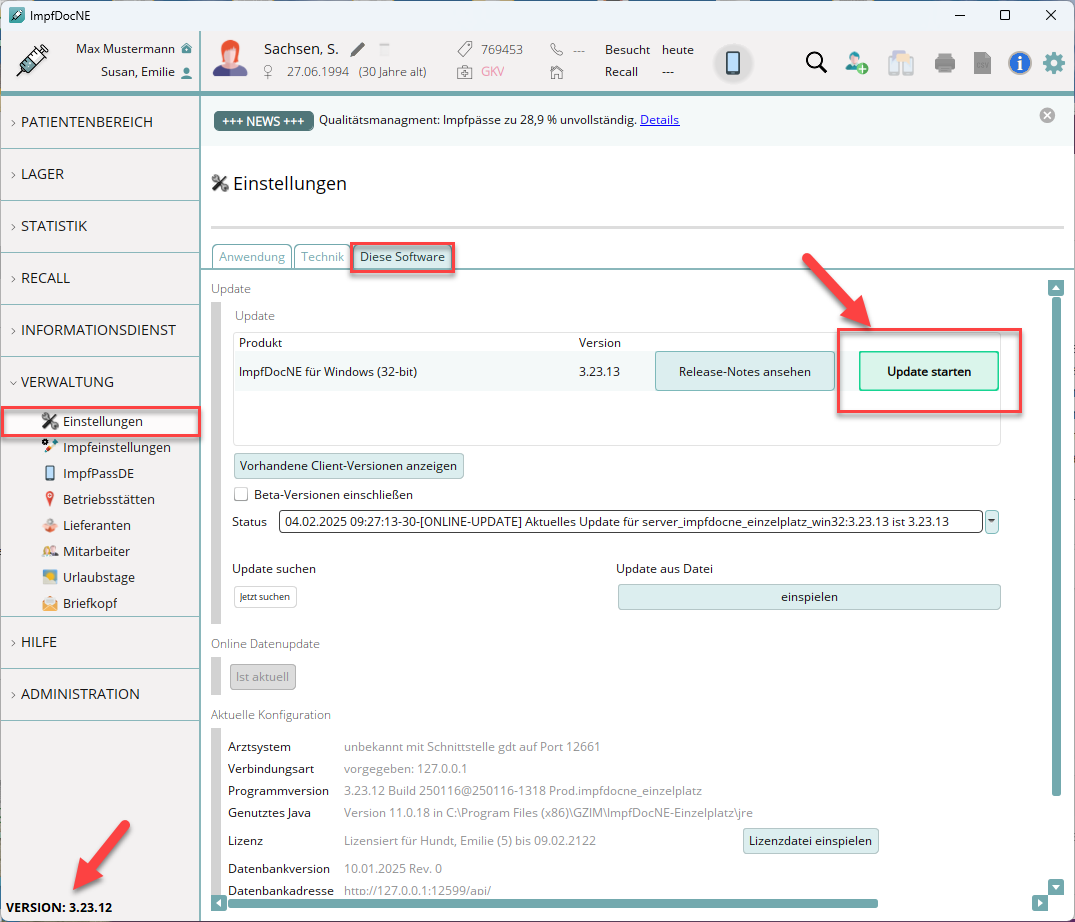Screen dimensions: 1075x922
Task: Click the insurance icon beside GKV
Action: point(465,72)
